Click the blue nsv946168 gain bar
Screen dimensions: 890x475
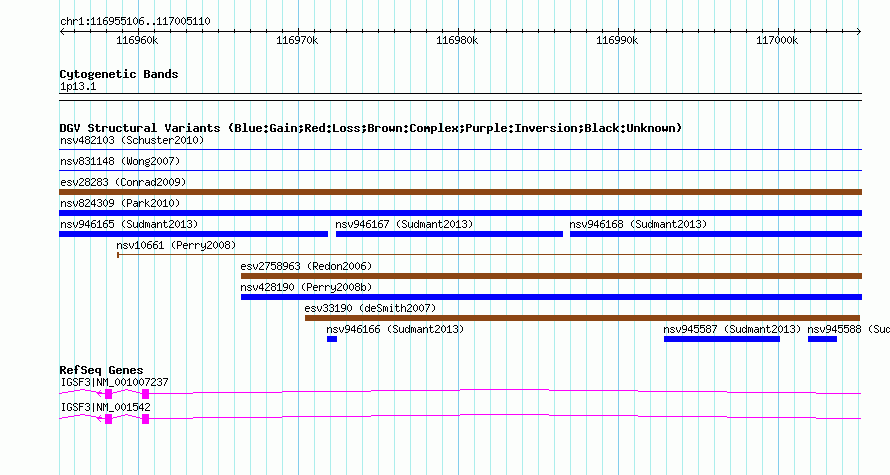pyautogui.click(x=716, y=234)
